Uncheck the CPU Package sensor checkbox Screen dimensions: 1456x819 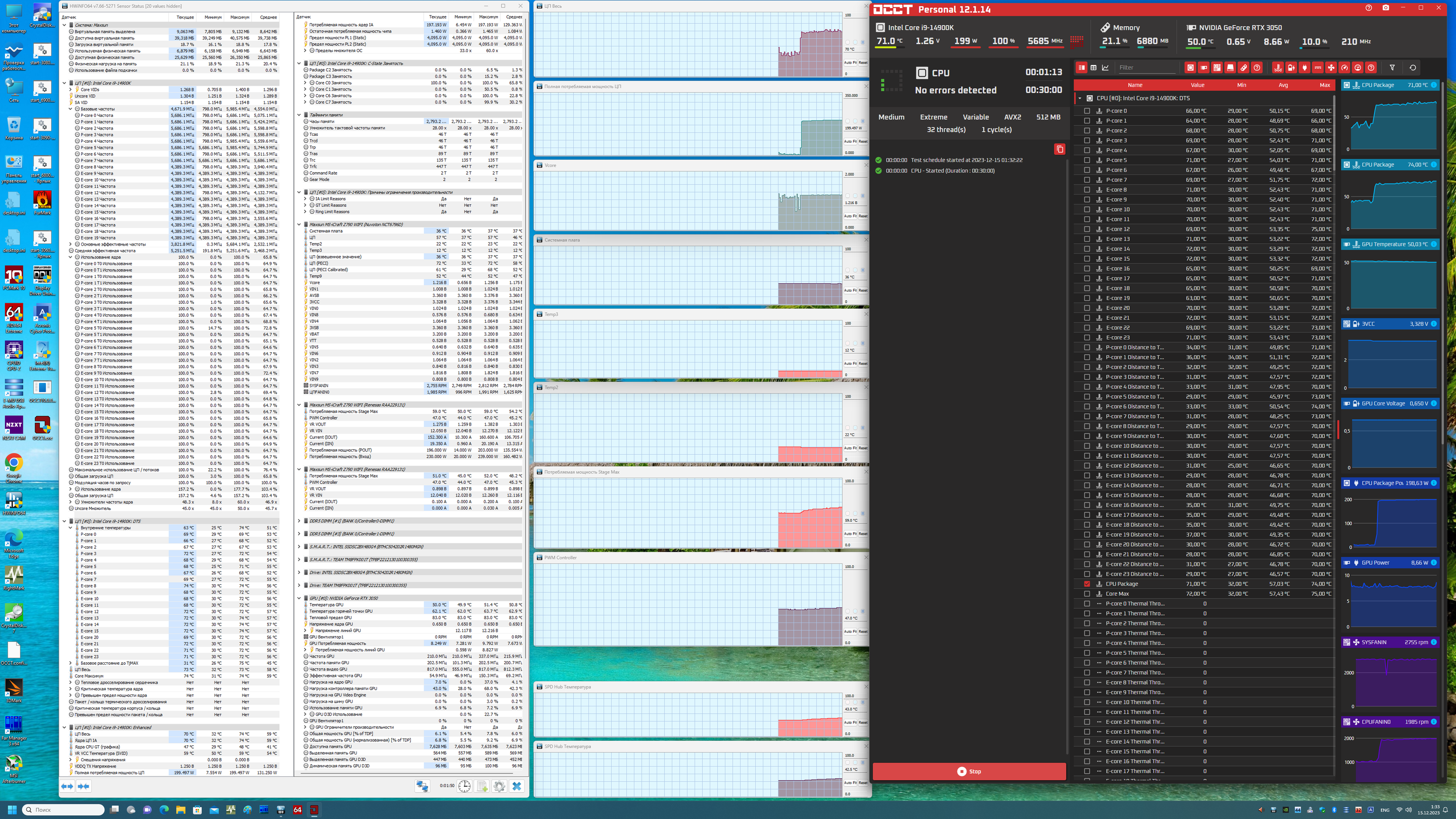[1087, 584]
